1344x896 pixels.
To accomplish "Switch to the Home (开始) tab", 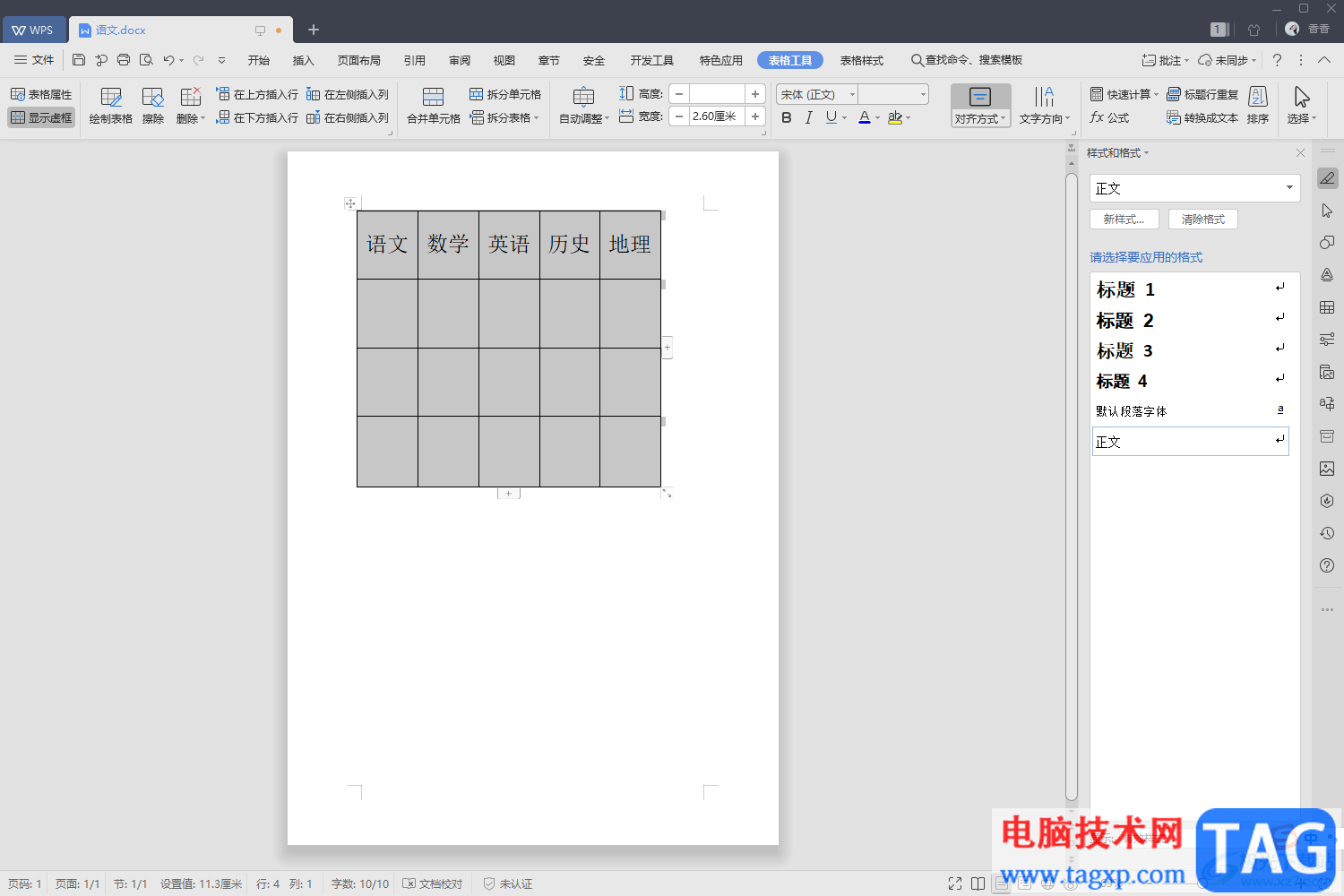I will click(x=259, y=60).
